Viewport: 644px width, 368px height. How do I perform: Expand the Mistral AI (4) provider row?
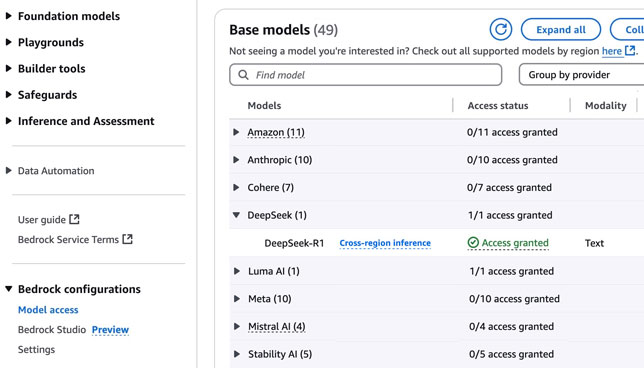click(237, 327)
